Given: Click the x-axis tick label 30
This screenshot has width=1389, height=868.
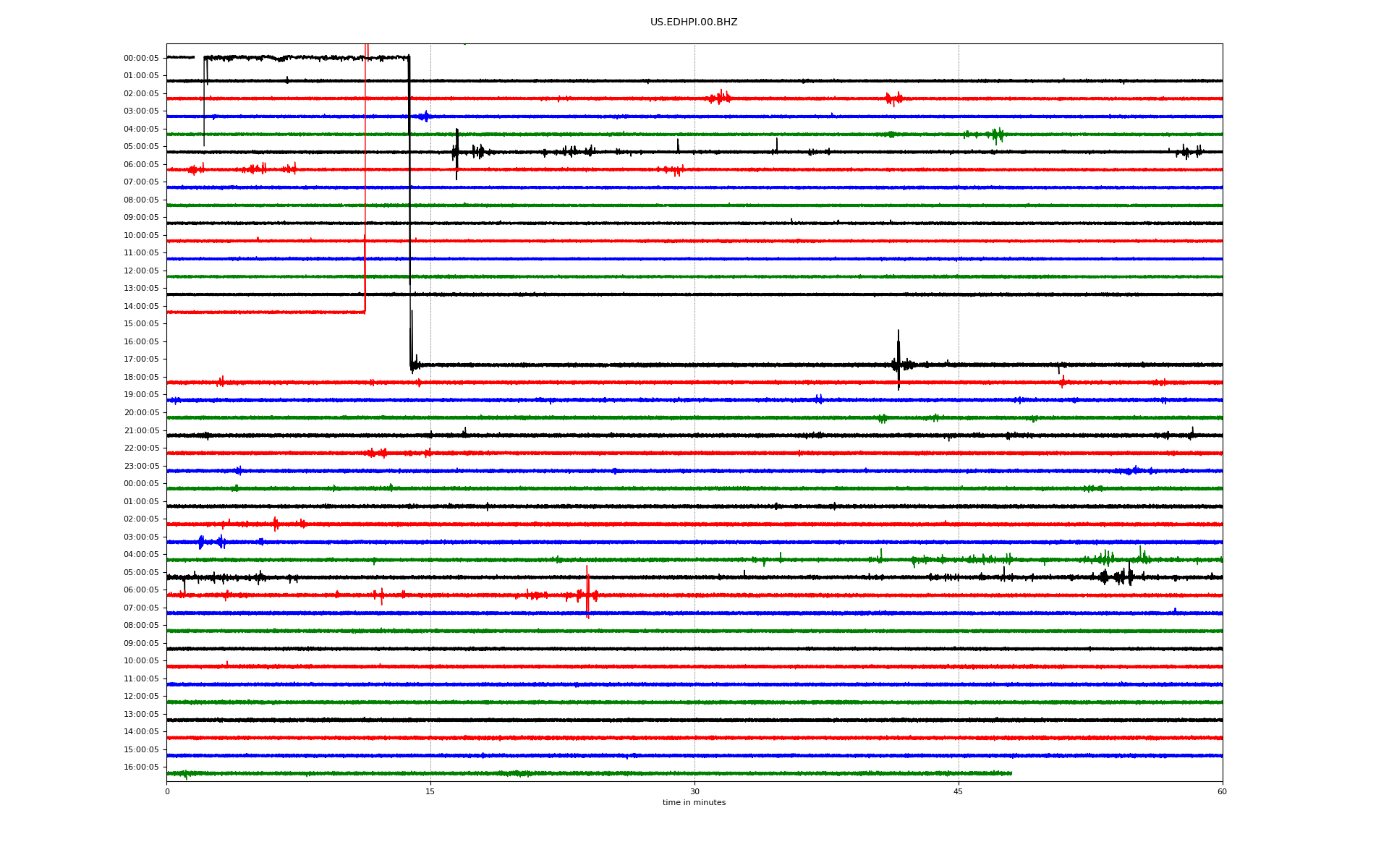Looking at the screenshot, I should pyautogui.click(x=694, y=791).
